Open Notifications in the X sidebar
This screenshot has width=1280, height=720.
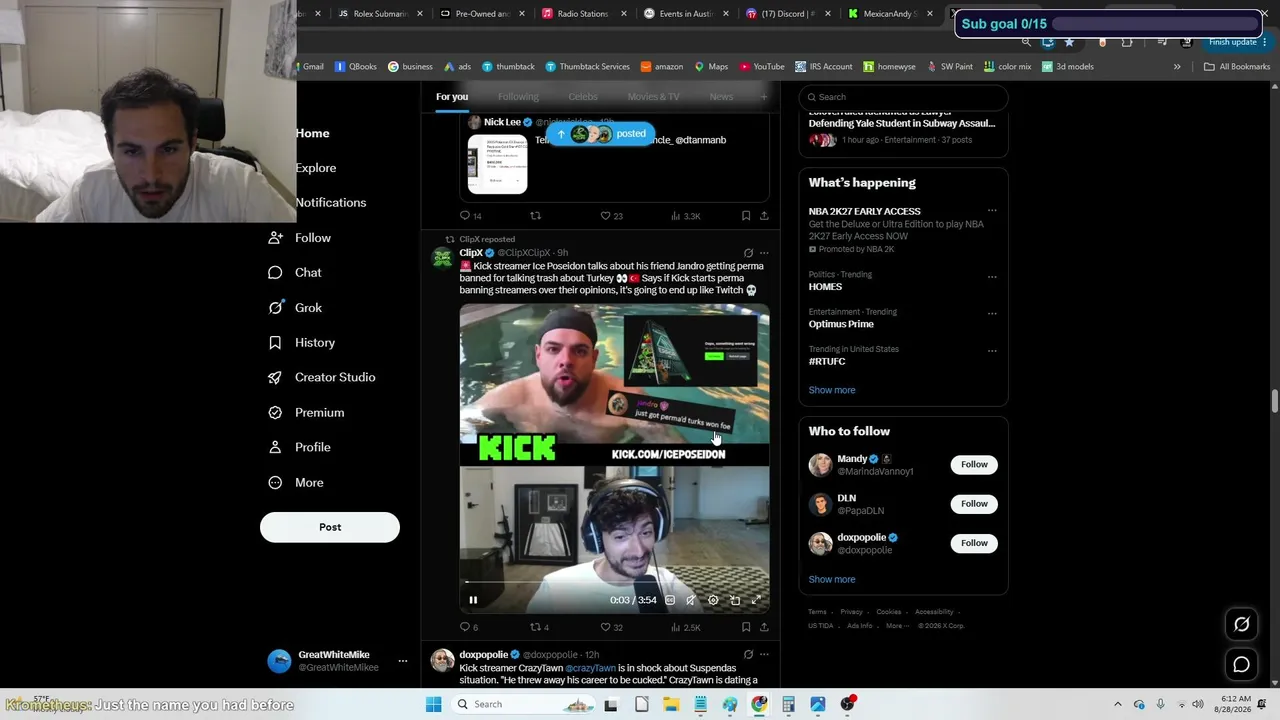coord(331,202)
